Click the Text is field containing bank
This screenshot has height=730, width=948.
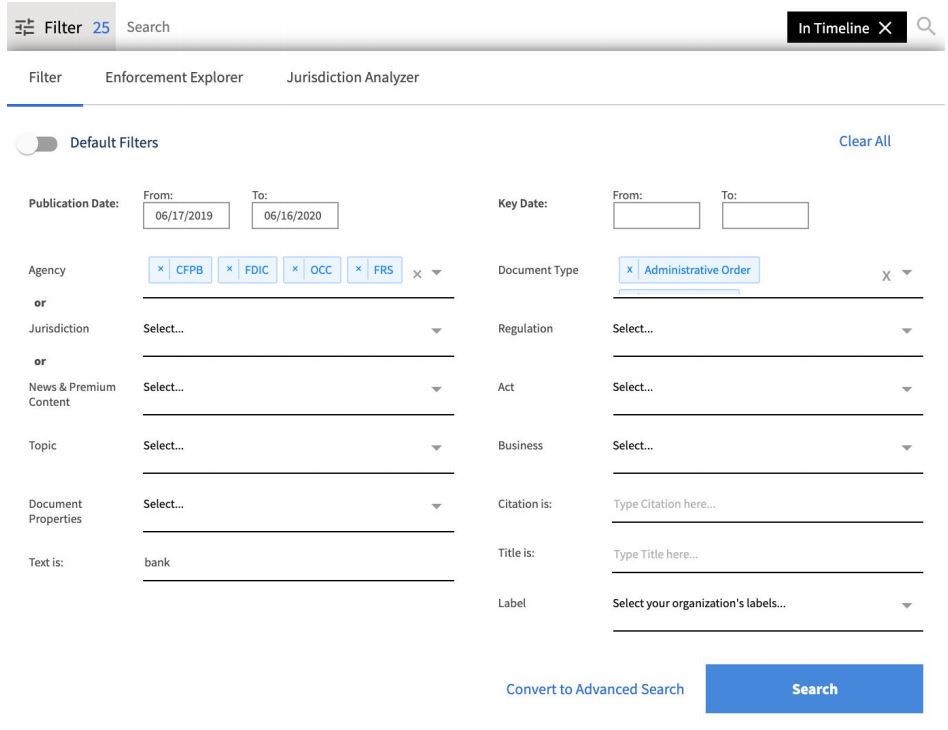(x=298, y=563)
